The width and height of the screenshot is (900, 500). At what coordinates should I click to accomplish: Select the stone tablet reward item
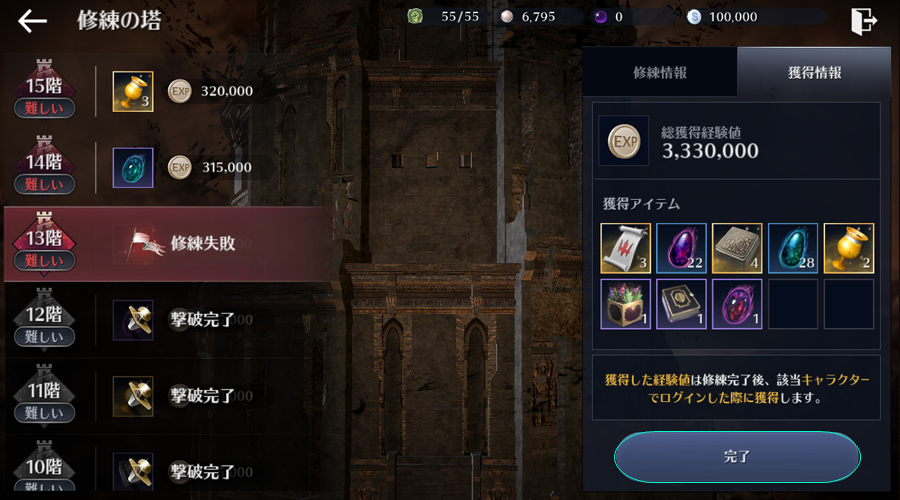point(737,248)
